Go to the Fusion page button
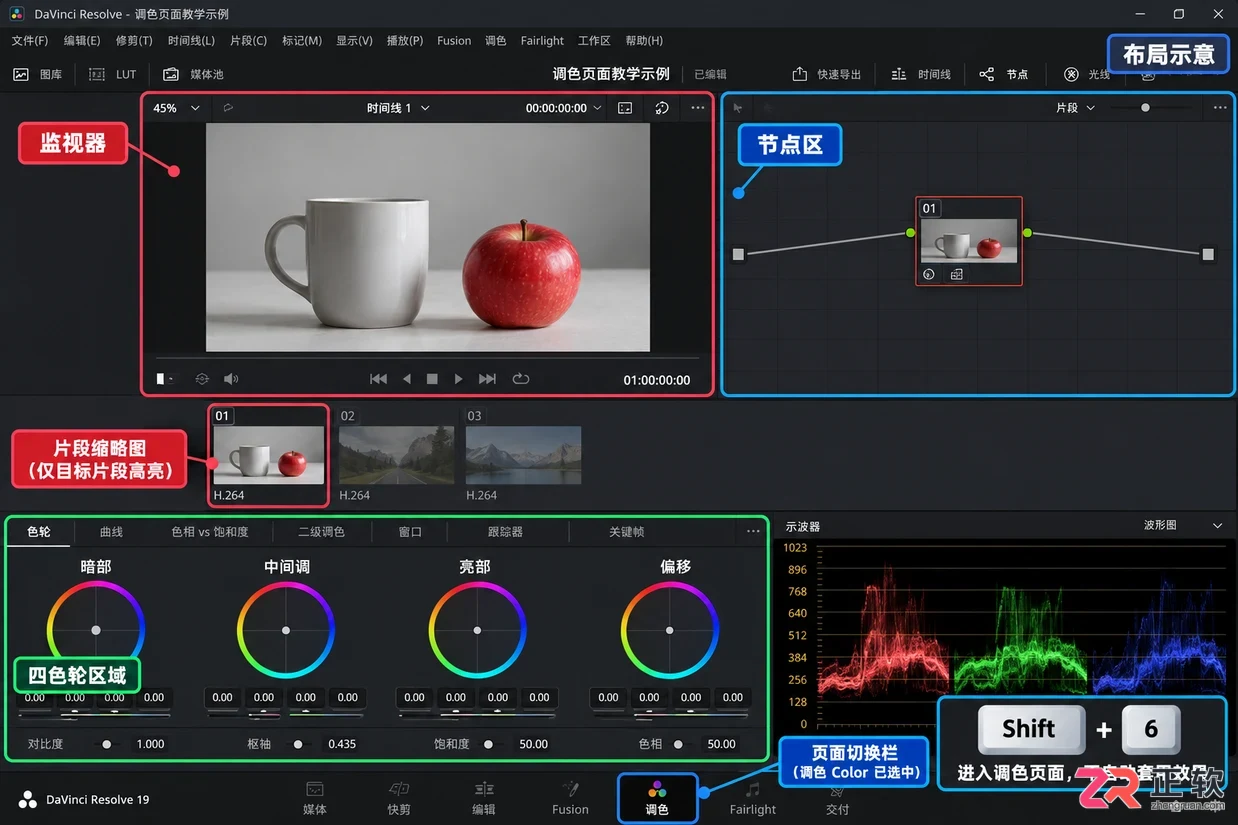This screenshot has height=825, width=1238. pos(570,798)
